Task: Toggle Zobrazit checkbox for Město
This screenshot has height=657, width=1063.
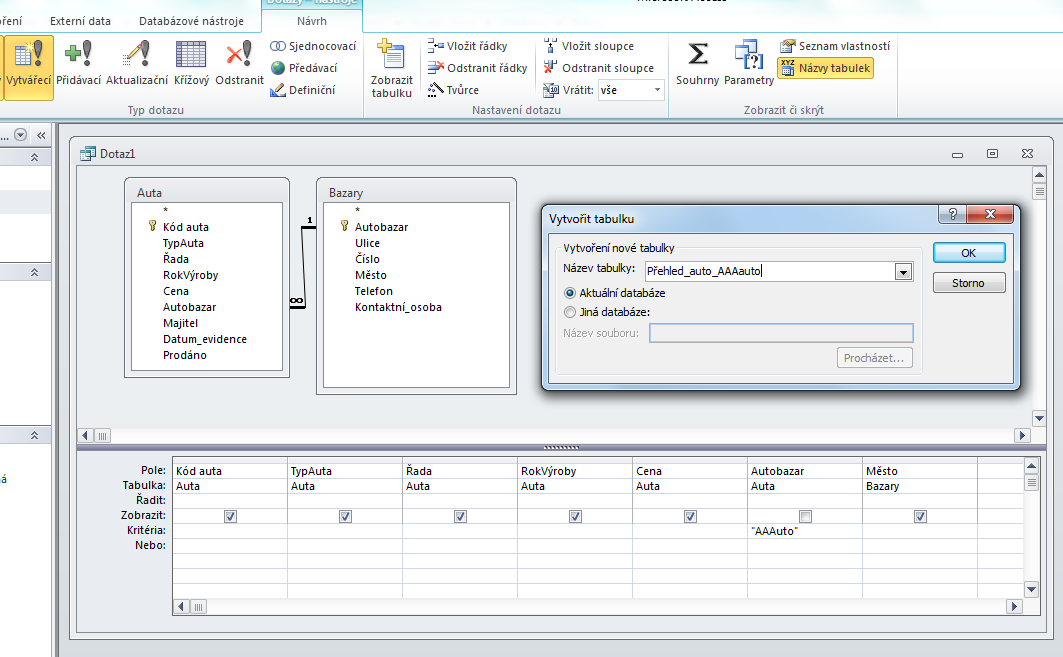Action: coord(920,517)
